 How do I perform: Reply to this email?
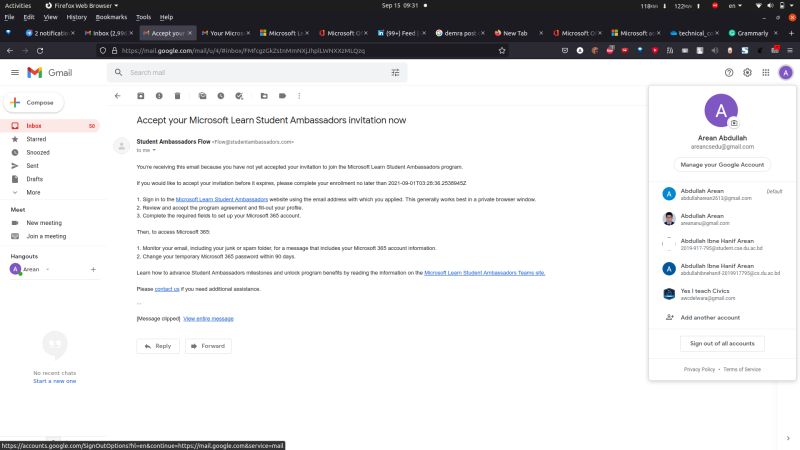coord(158,346)
